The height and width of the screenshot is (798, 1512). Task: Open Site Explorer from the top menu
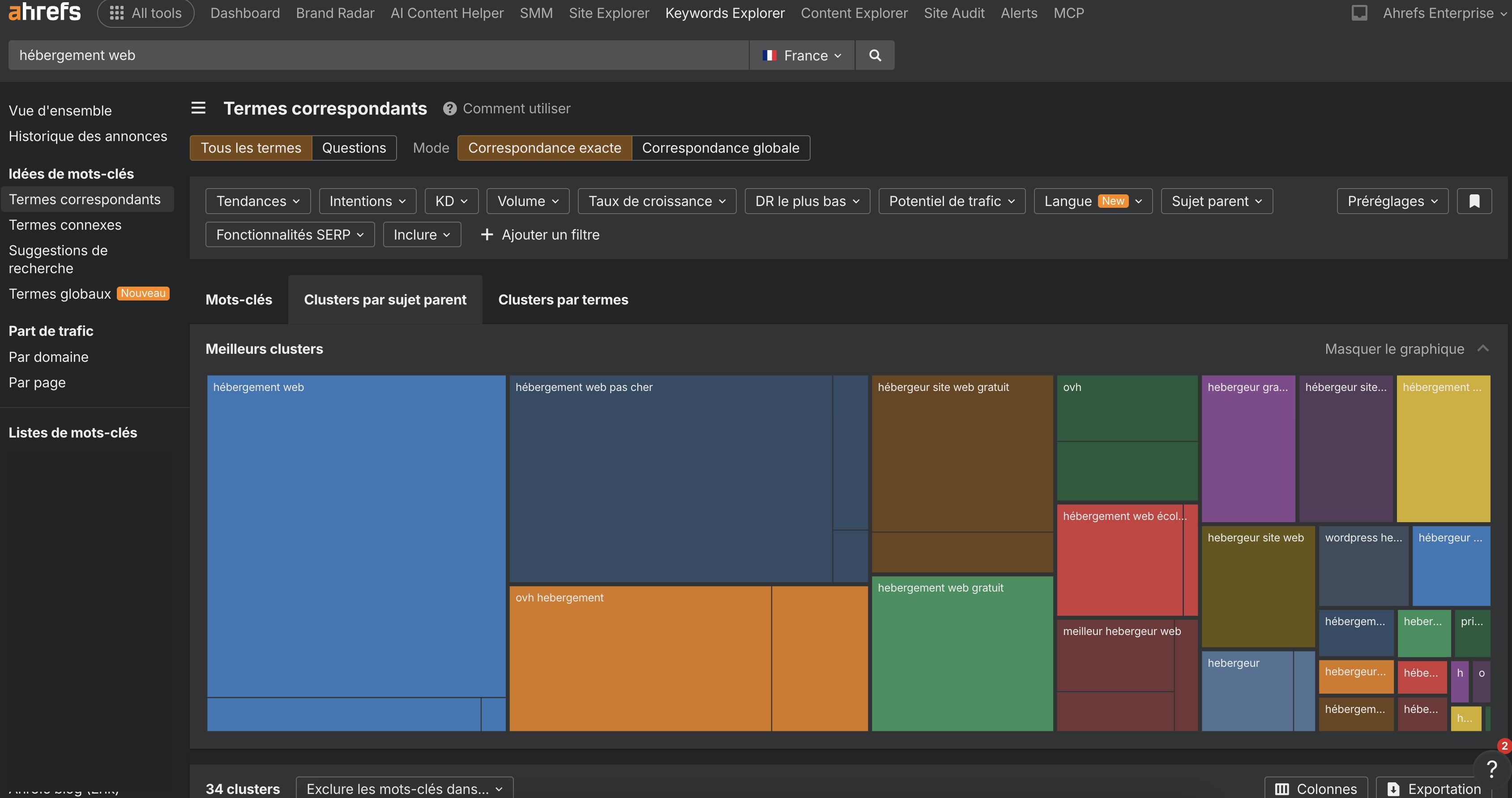click(x=609, y=13)
